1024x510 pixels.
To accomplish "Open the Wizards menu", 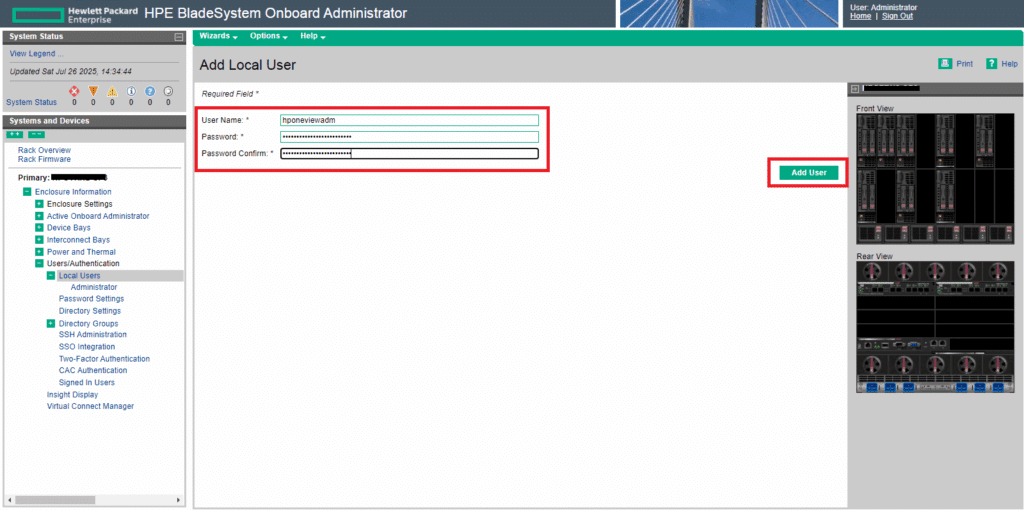I will tap(219, 37).
